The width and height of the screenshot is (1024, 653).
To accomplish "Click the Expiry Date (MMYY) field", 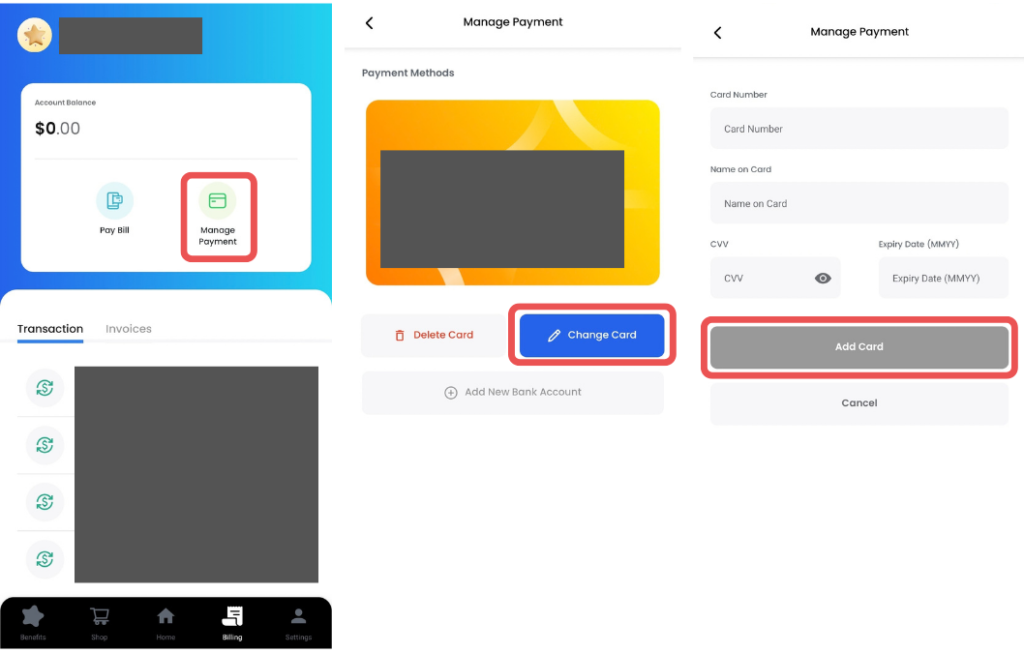I will tap(943, 278).
